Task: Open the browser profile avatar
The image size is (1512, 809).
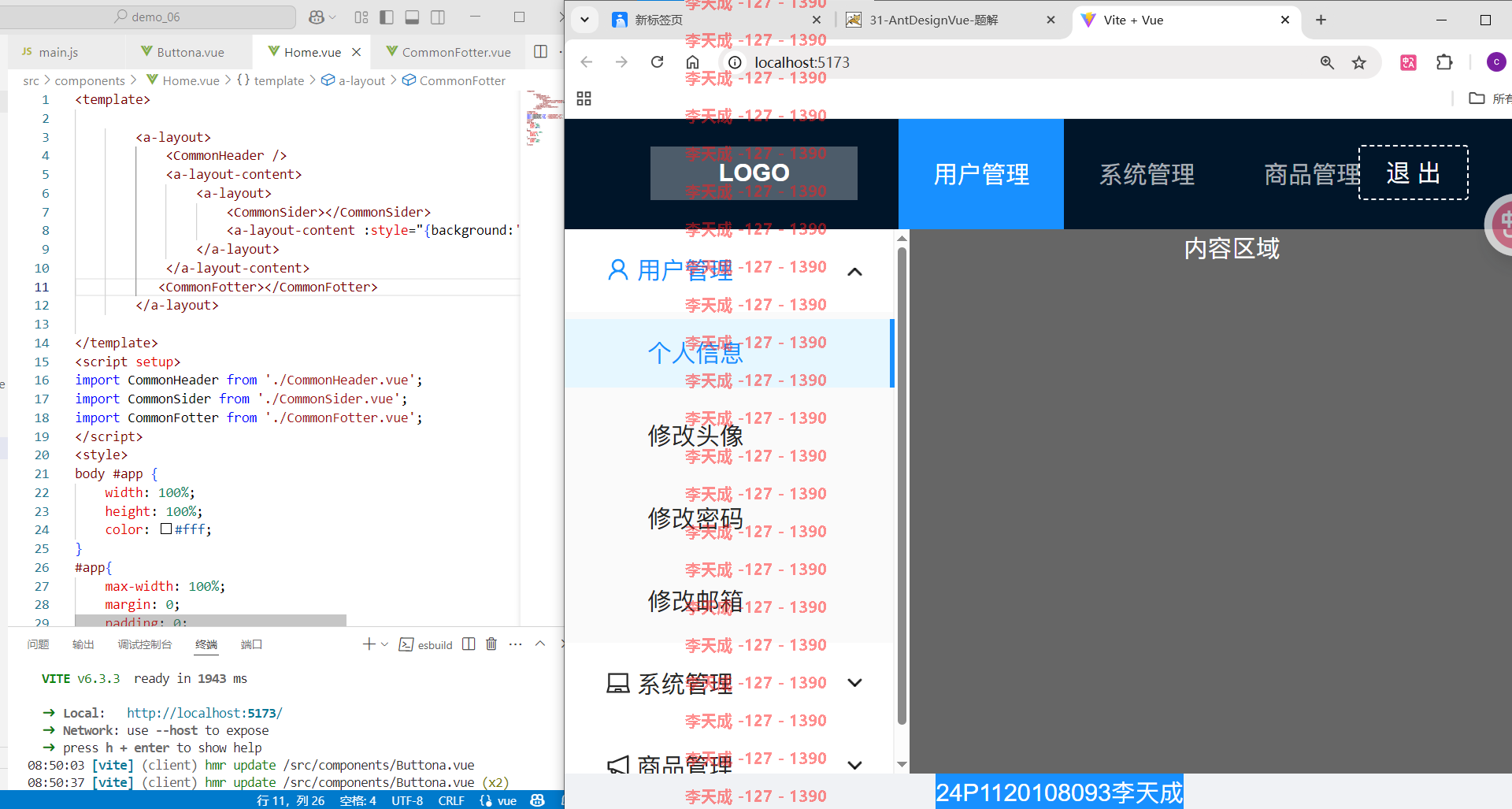Action: click(1495, 62)
